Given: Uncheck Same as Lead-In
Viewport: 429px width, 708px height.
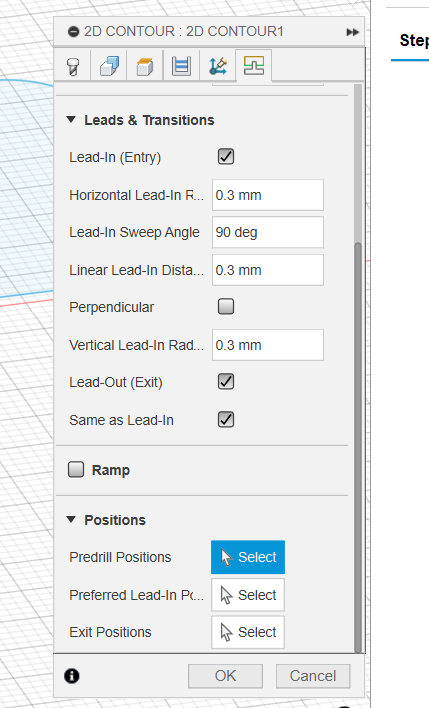Looking at the screenshot, I should [226, 419].
